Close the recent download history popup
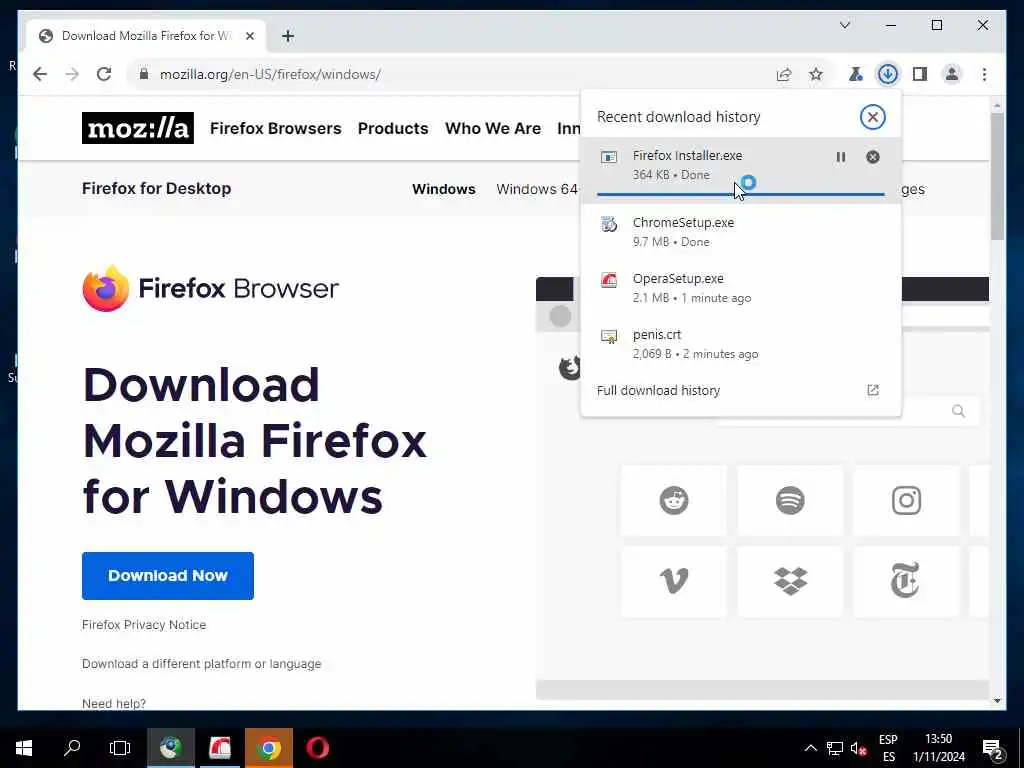Screen dimensions: 1024x768 coord(872,117)
